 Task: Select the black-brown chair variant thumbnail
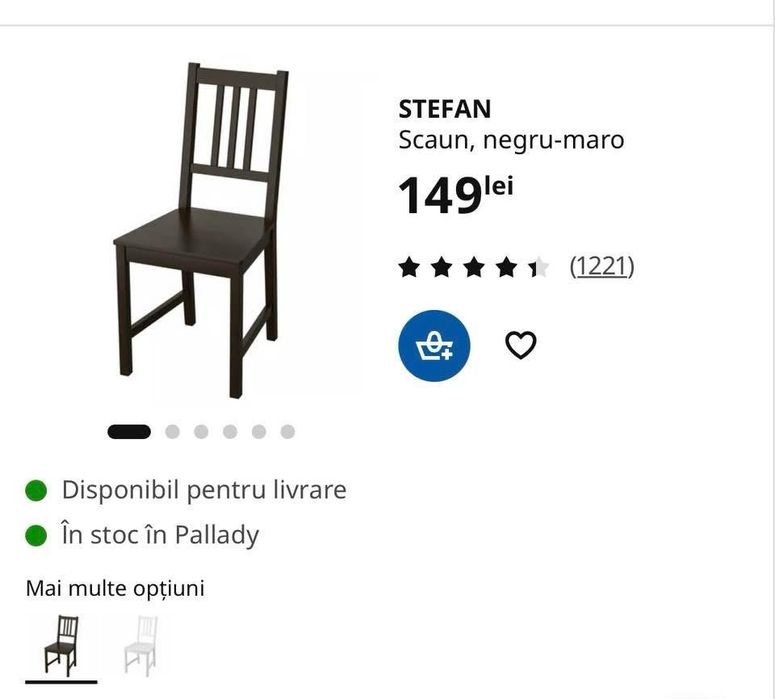tap(61, 645)
